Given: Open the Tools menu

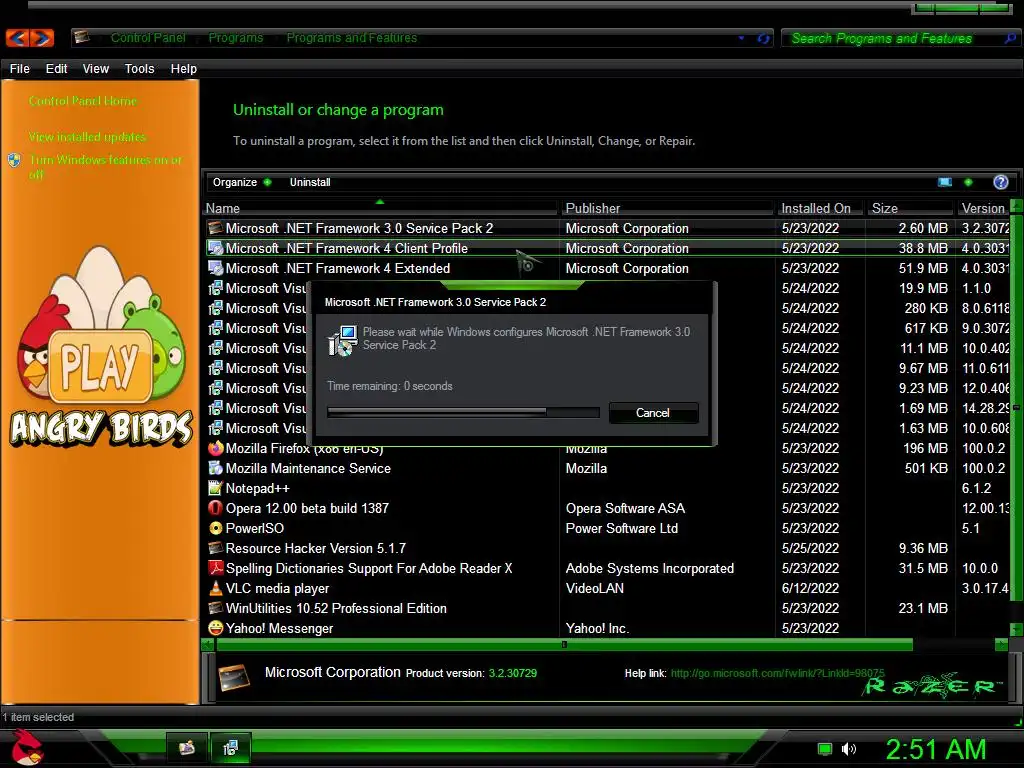Looking at the screenshot, I should [x=139, y=69].
